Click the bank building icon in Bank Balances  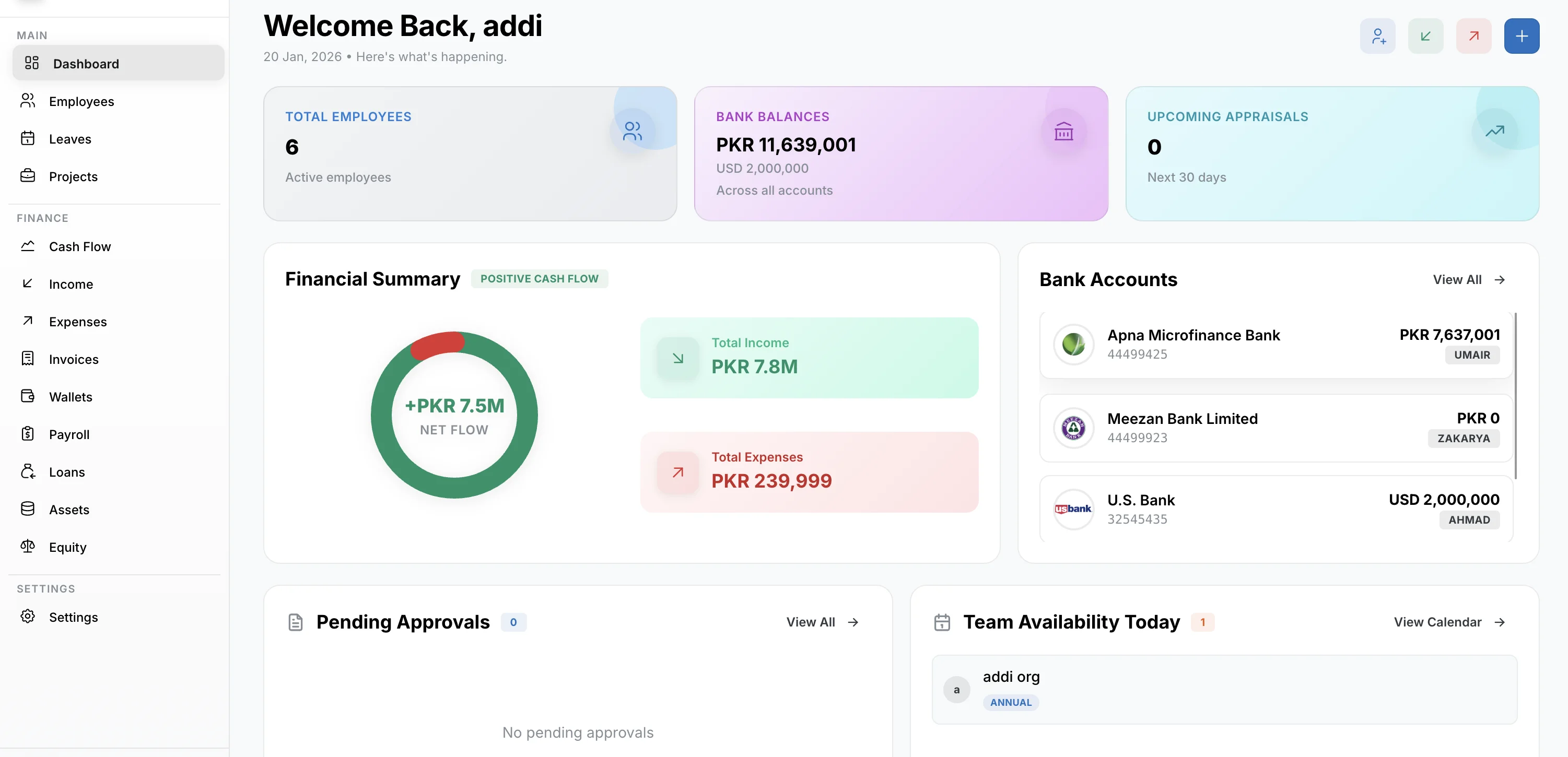pyautogui.click(x=1063, y=132)
